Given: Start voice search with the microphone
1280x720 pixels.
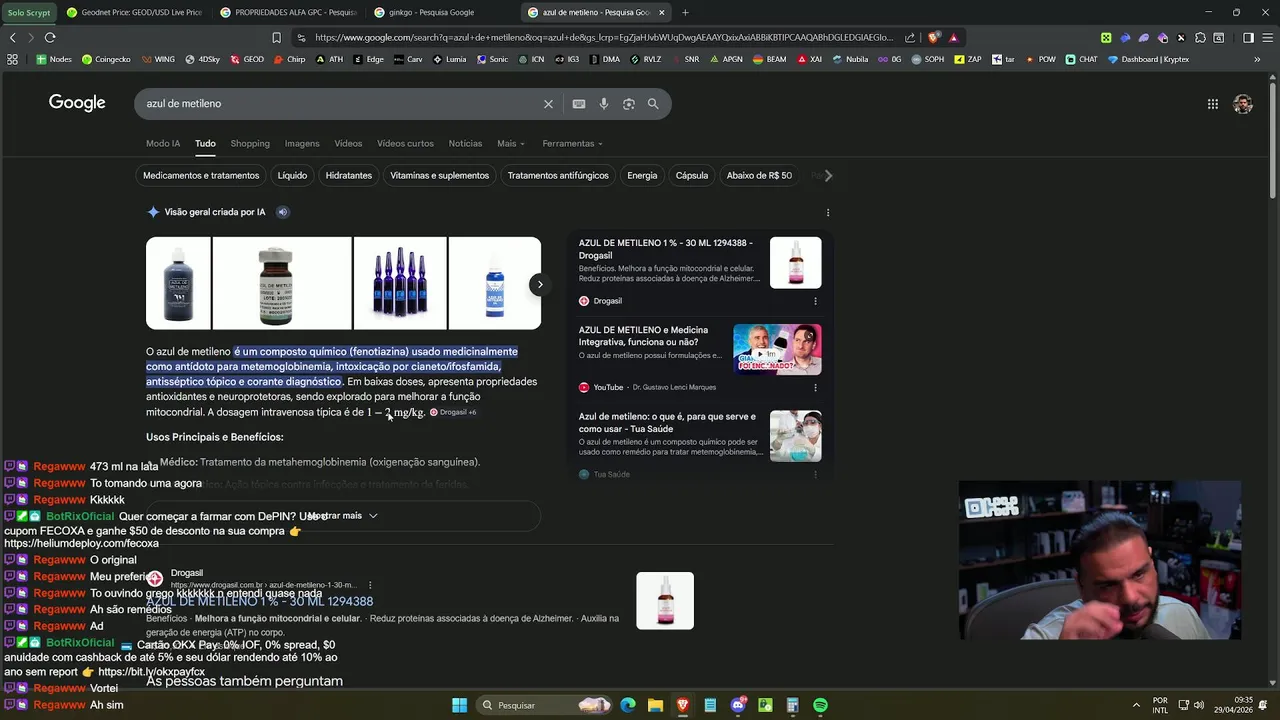Looking at the screenshot, I should point(604,104).
